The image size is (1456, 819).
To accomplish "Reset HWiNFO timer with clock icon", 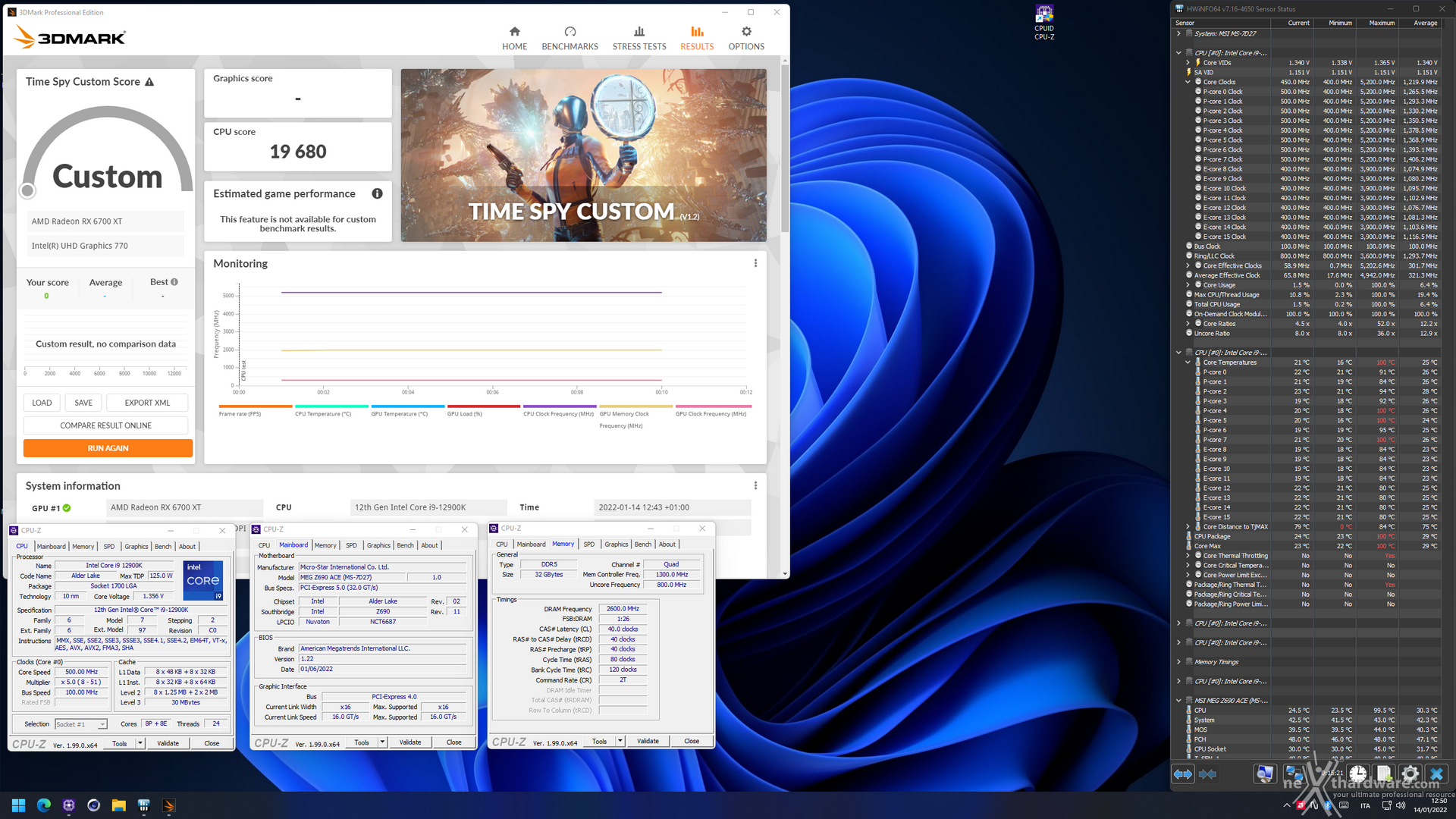I will [x=1357, y=773].
